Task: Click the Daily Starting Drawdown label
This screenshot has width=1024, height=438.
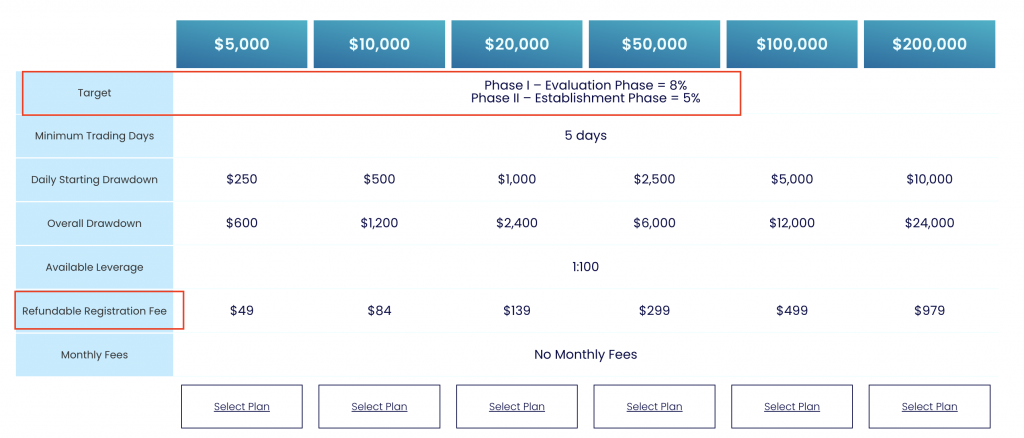Action: pos(95,180)
